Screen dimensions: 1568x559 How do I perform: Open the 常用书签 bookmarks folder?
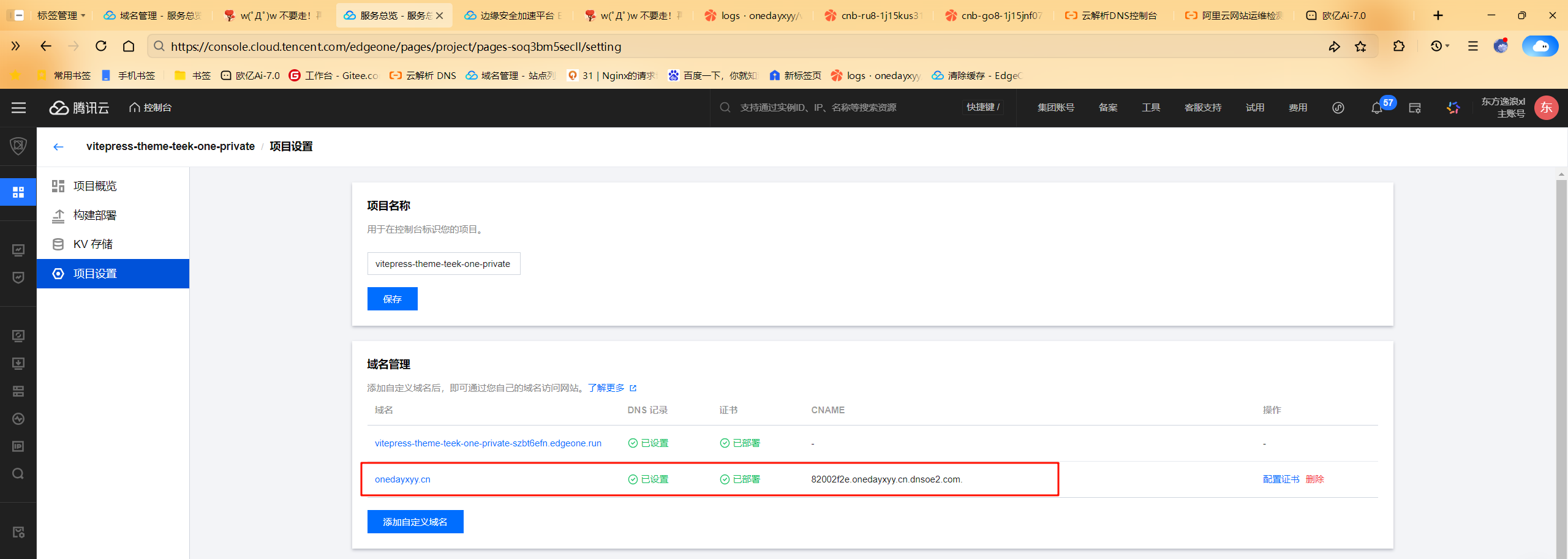pos(64,75)
